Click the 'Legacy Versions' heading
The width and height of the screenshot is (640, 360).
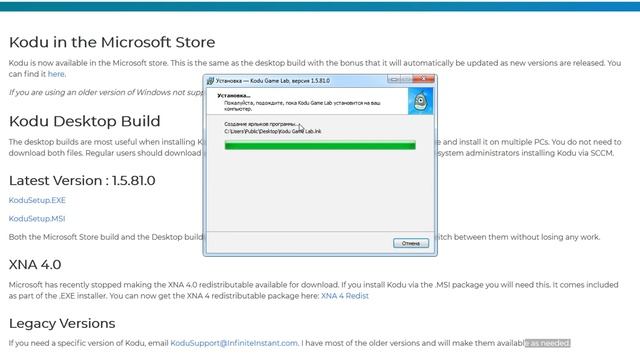[62, 323]
